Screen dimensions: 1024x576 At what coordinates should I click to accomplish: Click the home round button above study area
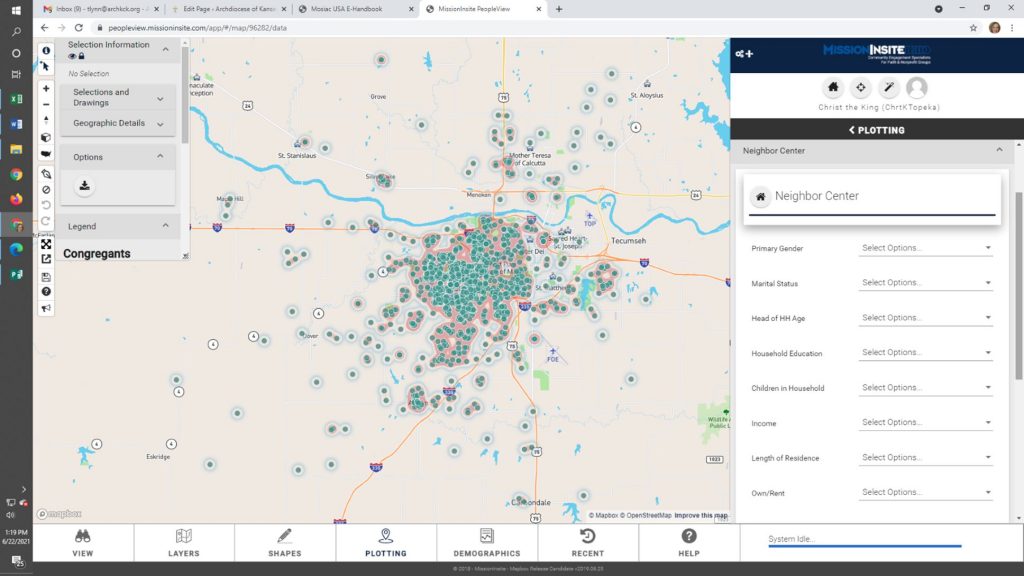click(833, 88)
